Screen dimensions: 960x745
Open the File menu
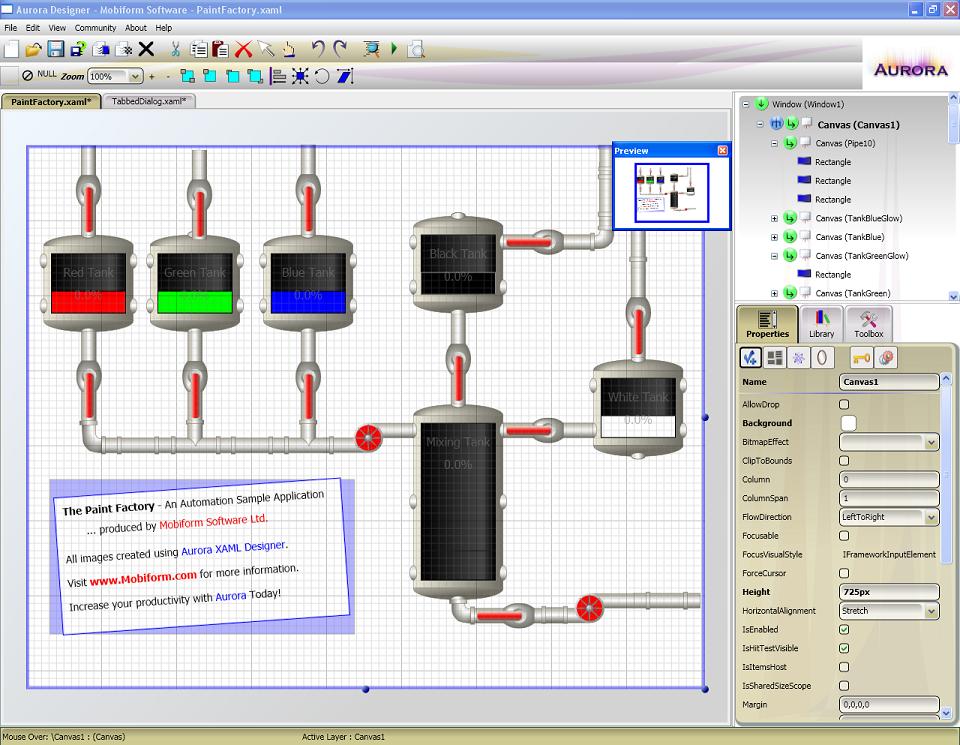(10, 28)
